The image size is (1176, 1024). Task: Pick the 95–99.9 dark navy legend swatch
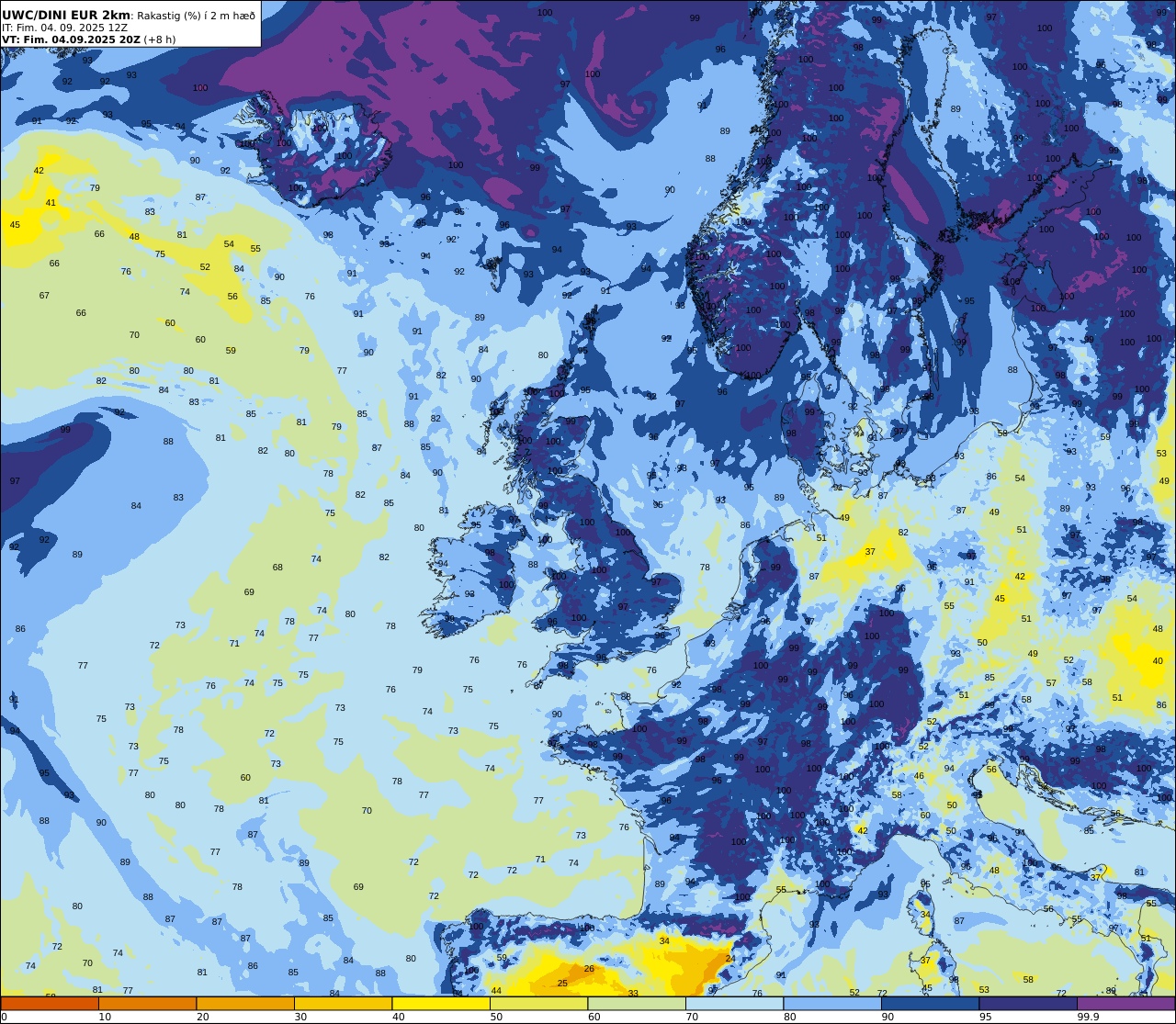click(1028, 1003)
